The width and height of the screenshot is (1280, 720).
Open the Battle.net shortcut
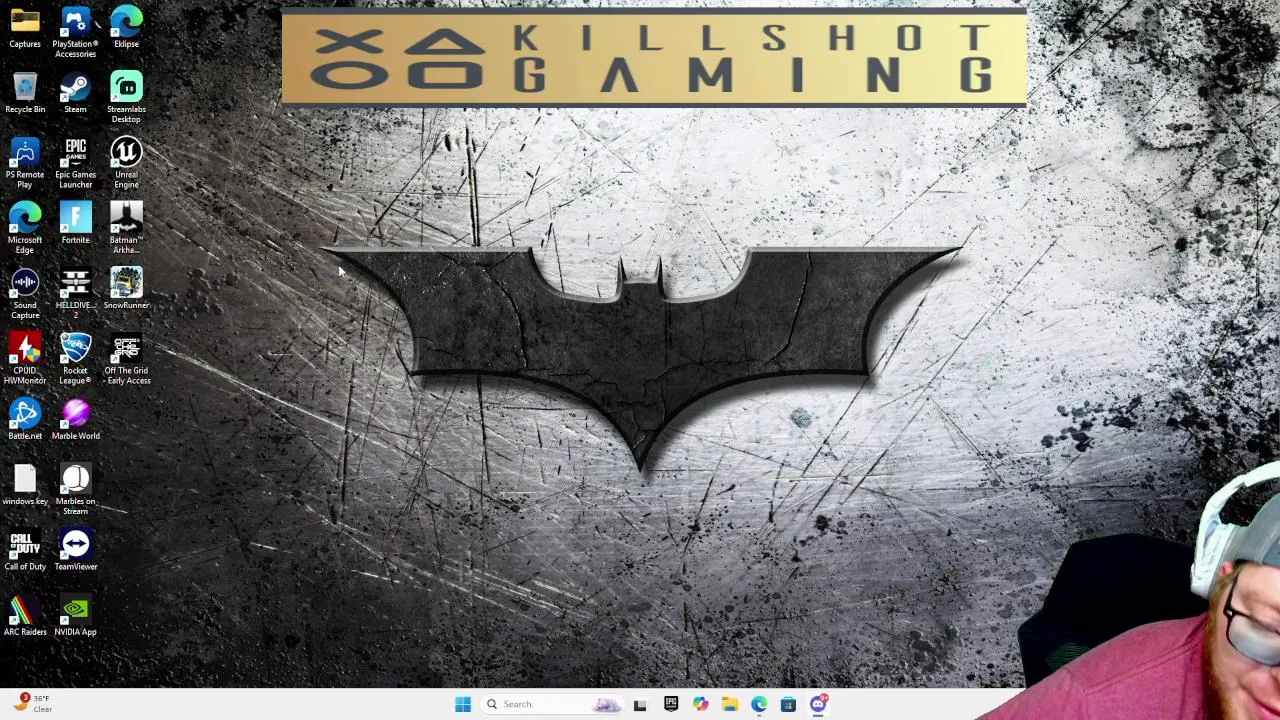click(25, 419)
